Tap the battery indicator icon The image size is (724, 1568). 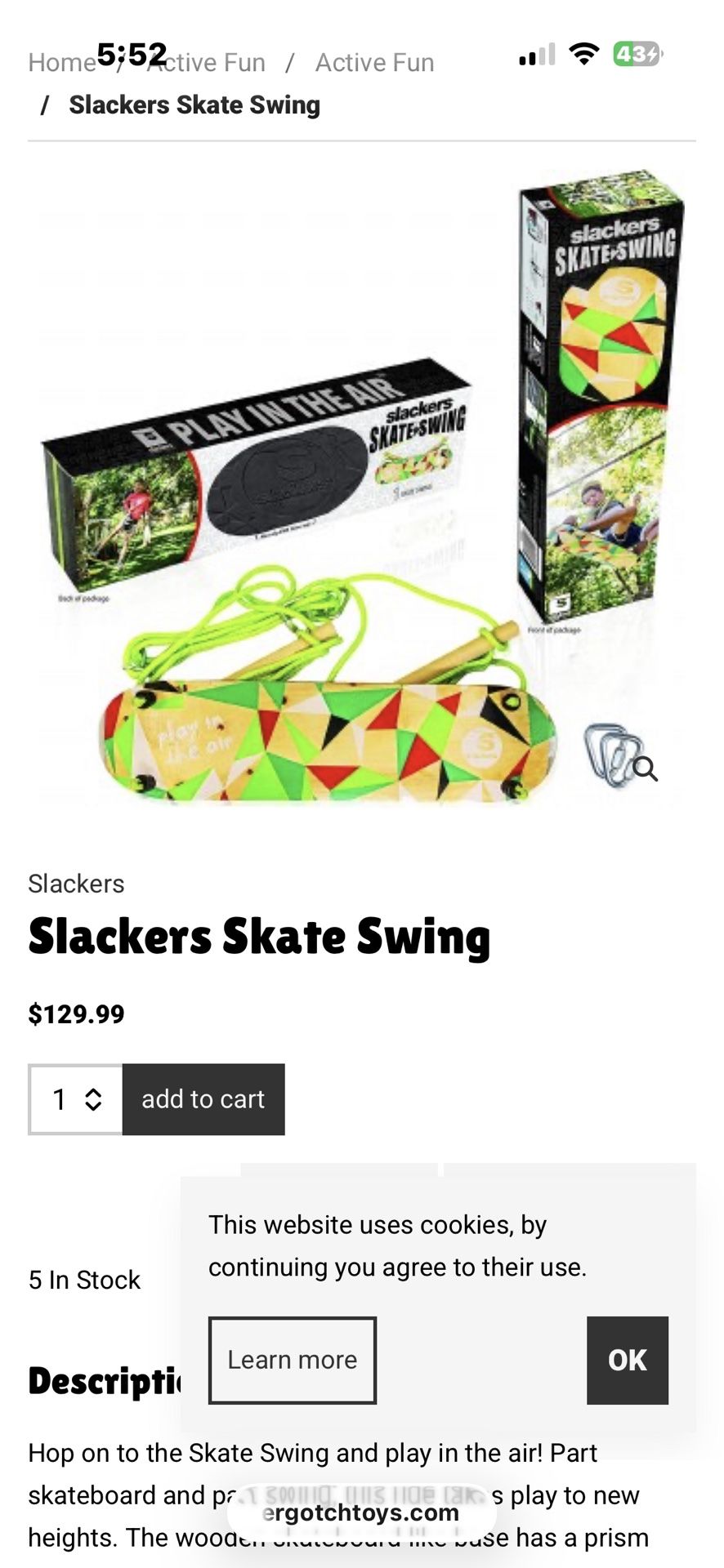(638, 54)
